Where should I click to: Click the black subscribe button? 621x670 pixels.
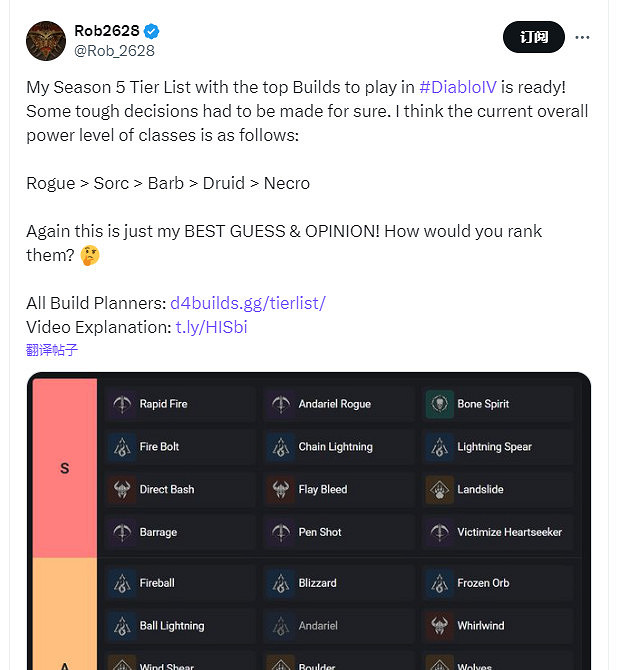pyautogui.click(x=533, y=38)
